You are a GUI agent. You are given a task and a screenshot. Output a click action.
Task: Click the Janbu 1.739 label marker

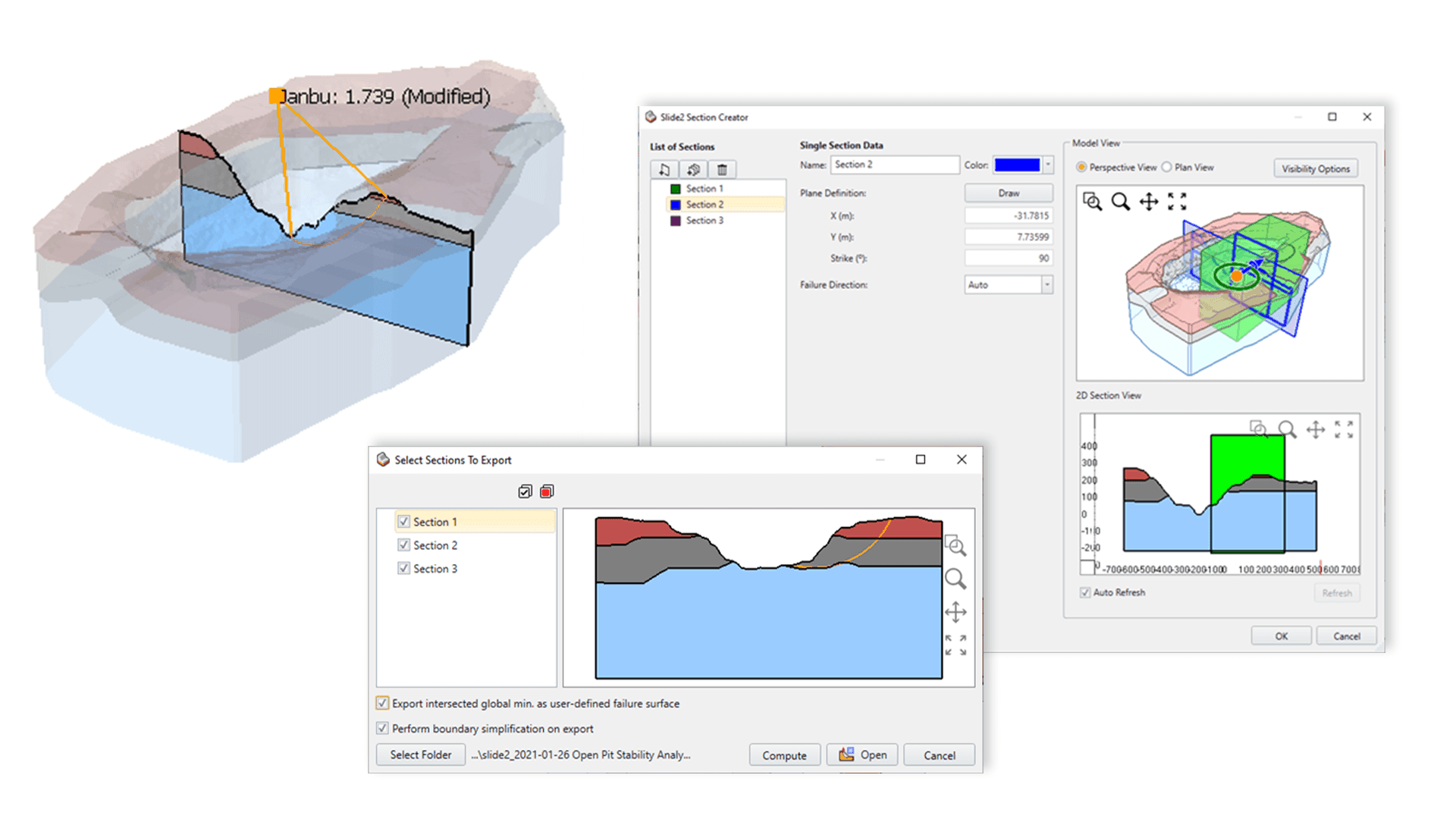[277, 96]
